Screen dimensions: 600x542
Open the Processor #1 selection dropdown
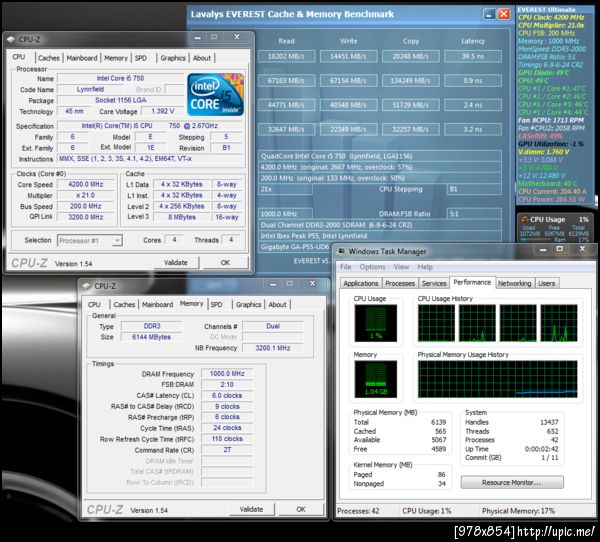(90, 240)
